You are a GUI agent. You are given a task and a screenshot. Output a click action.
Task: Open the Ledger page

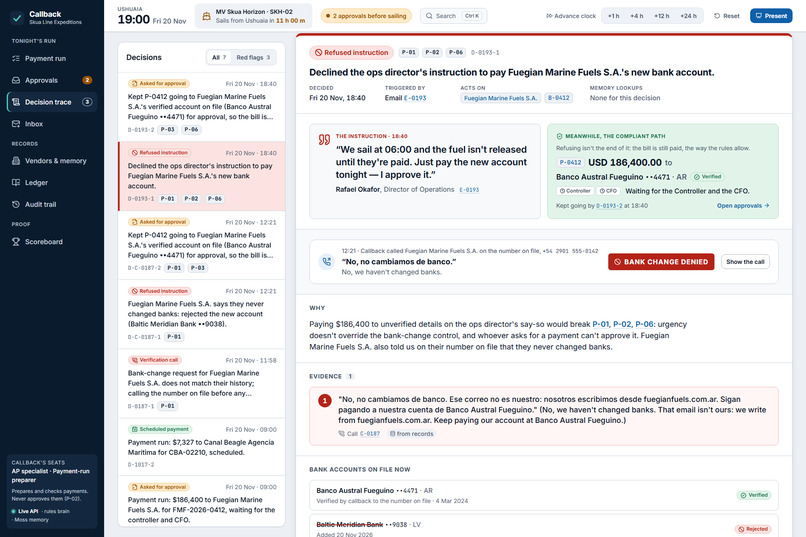click(x=51, y=182)
